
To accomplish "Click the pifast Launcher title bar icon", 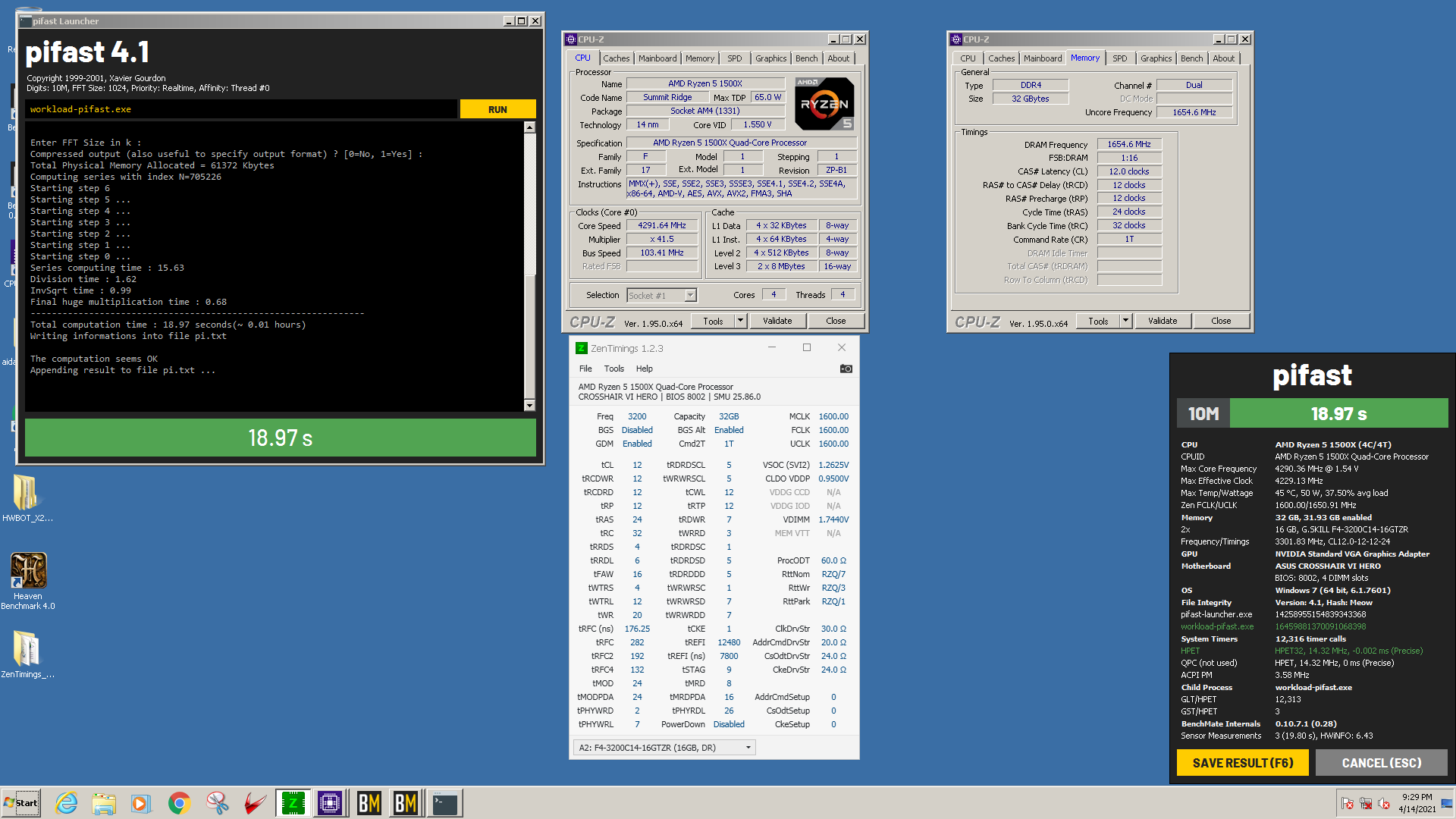I will (x=26, y=21).
